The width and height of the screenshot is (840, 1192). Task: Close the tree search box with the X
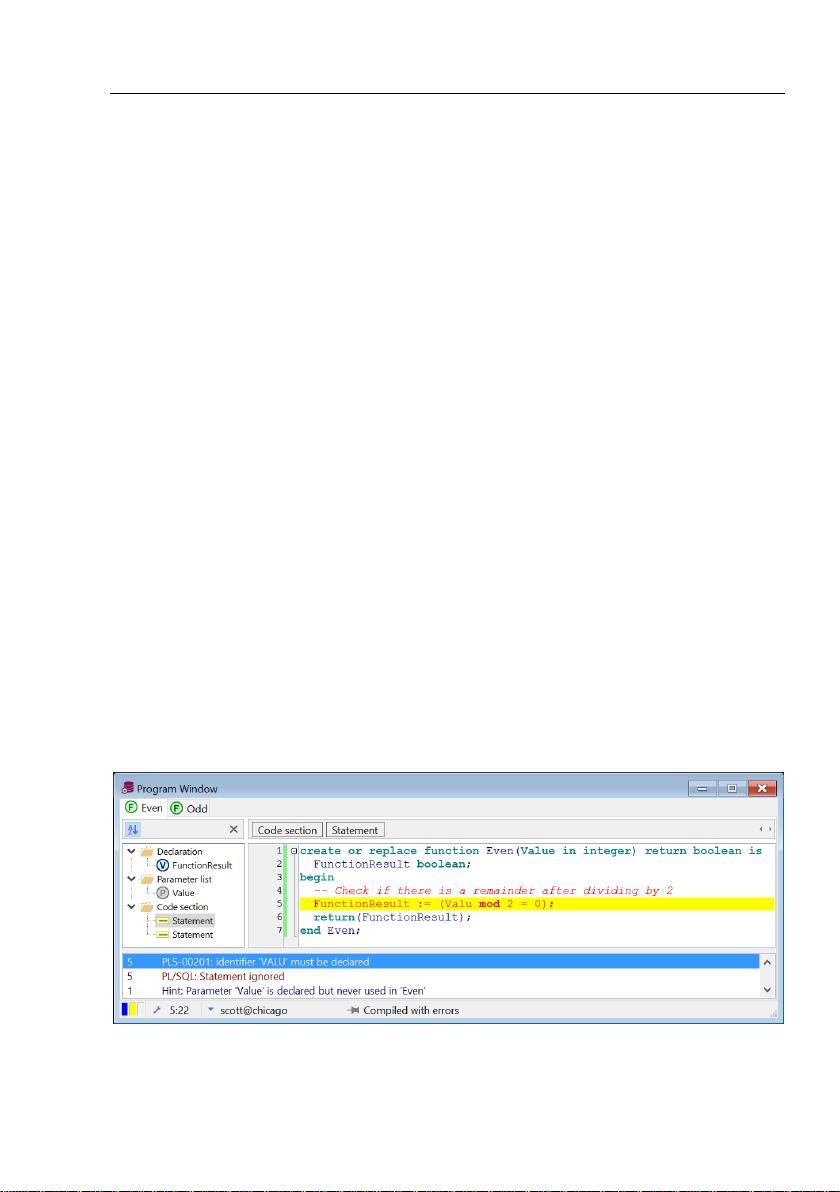click(234, 830)
